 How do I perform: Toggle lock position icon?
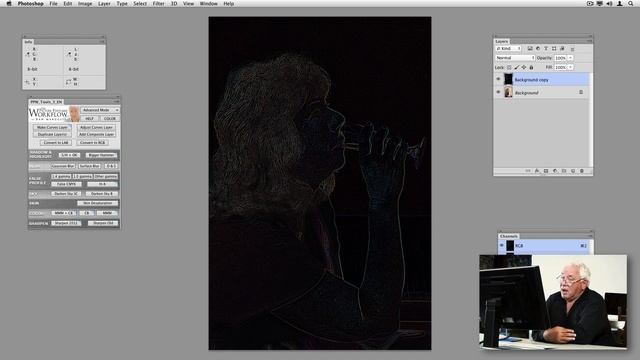point(524,67)
